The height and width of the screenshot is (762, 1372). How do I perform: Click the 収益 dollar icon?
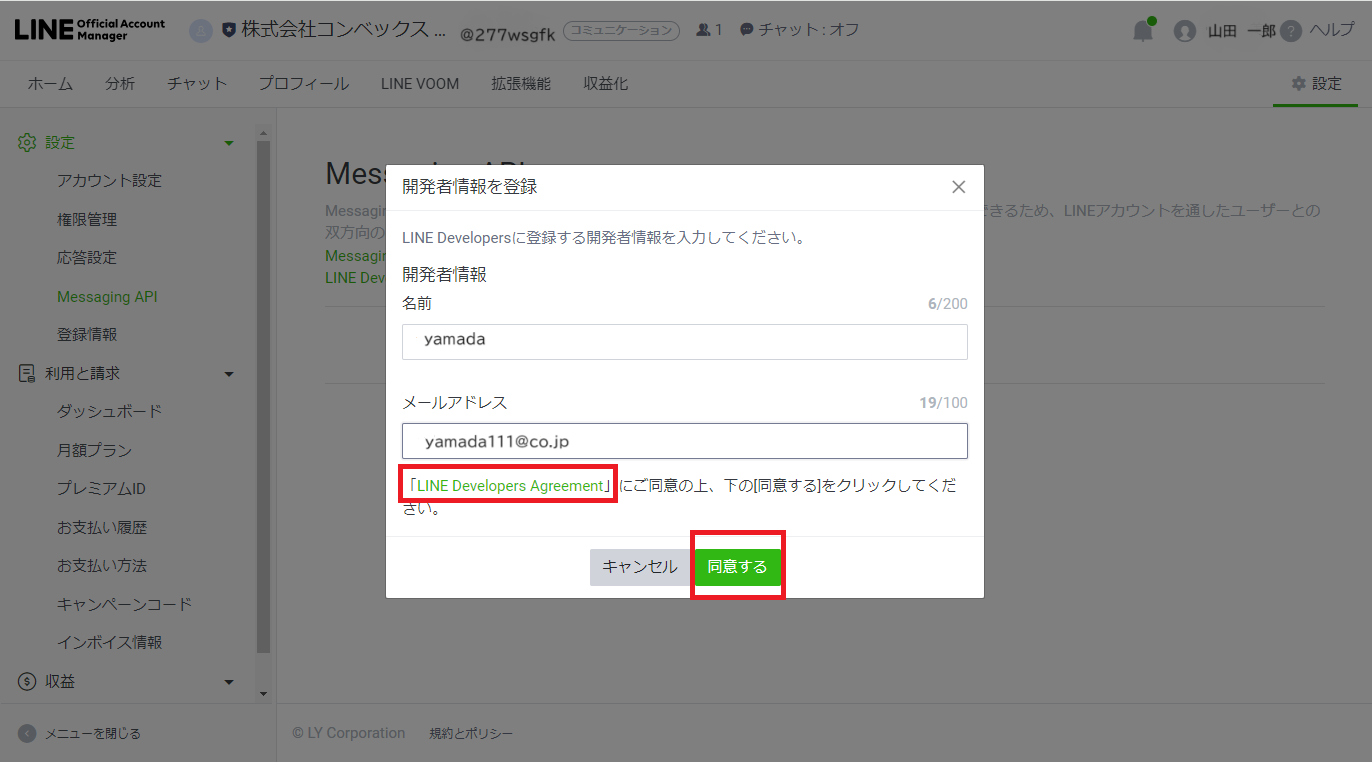point(28,682)
